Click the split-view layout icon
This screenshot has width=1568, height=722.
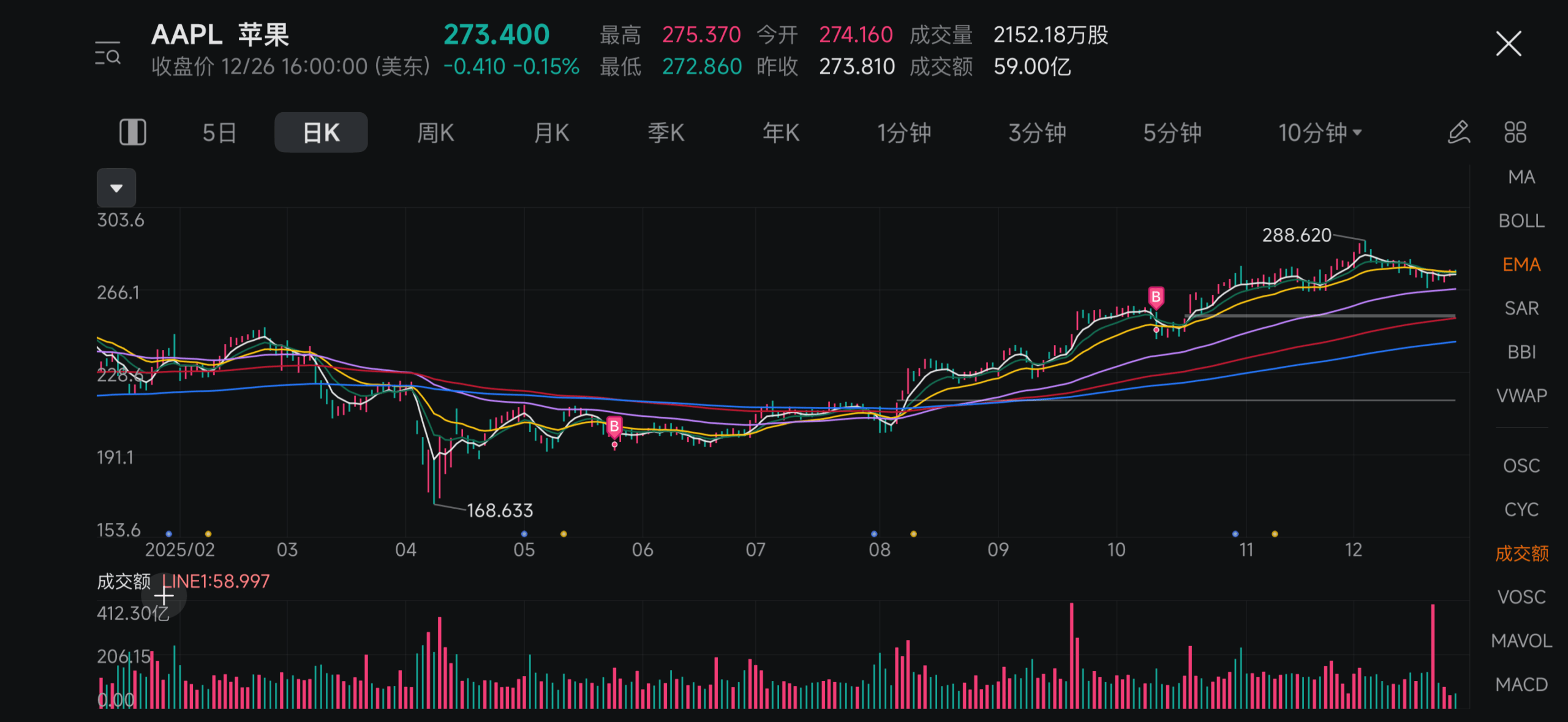pos(132,132)
